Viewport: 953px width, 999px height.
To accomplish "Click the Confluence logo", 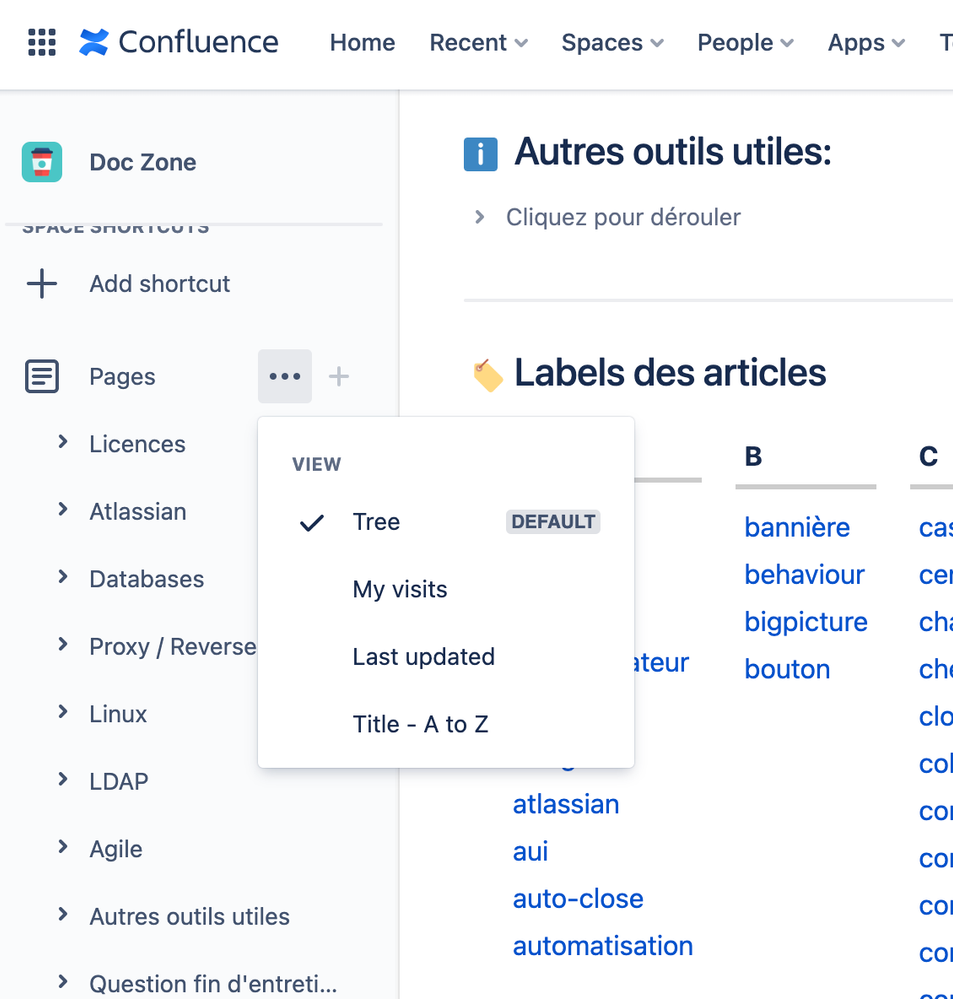I will click(x=178, y=43).
